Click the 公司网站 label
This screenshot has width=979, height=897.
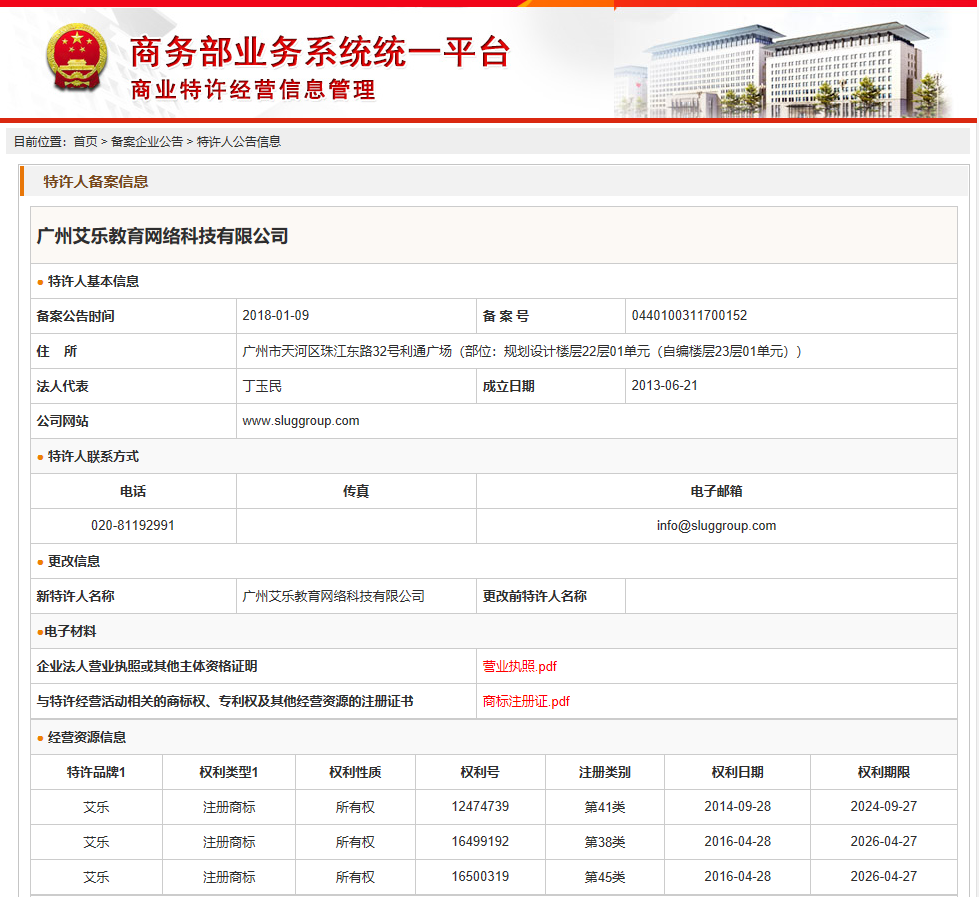[x=62, y=421]
